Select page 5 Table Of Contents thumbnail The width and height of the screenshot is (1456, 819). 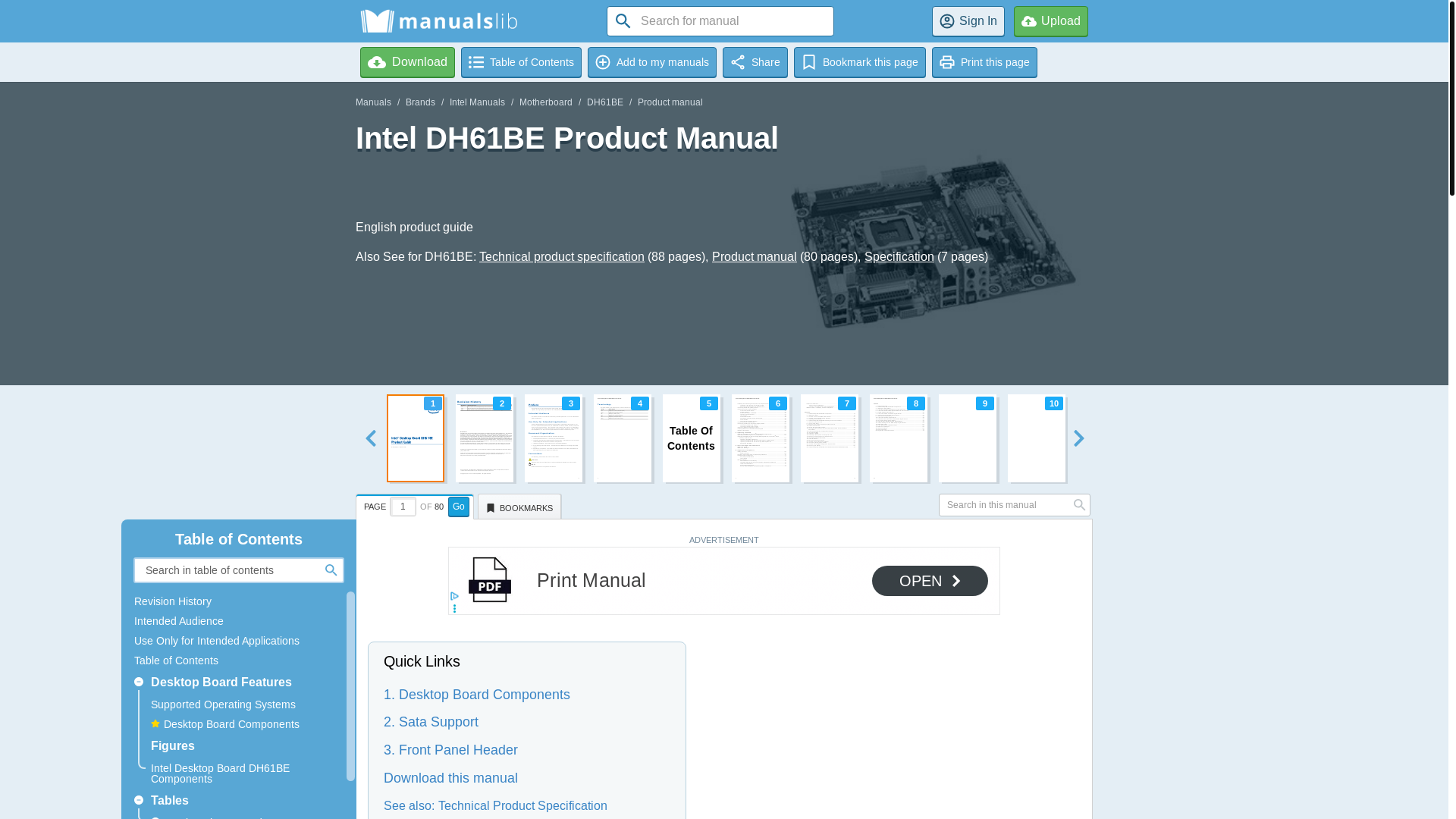tap(692, 438)
